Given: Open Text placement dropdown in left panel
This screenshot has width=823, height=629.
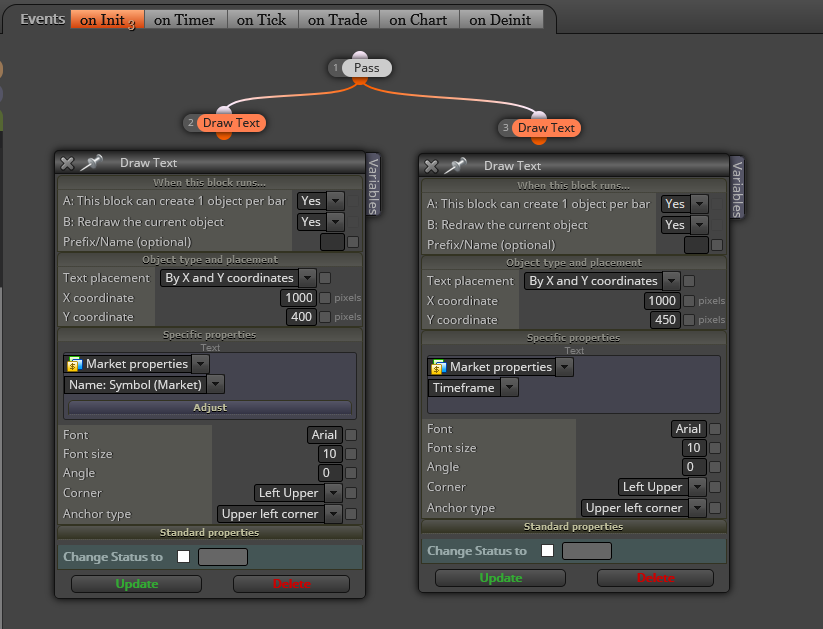Looking at the screenshot, I should pos(308,278).
